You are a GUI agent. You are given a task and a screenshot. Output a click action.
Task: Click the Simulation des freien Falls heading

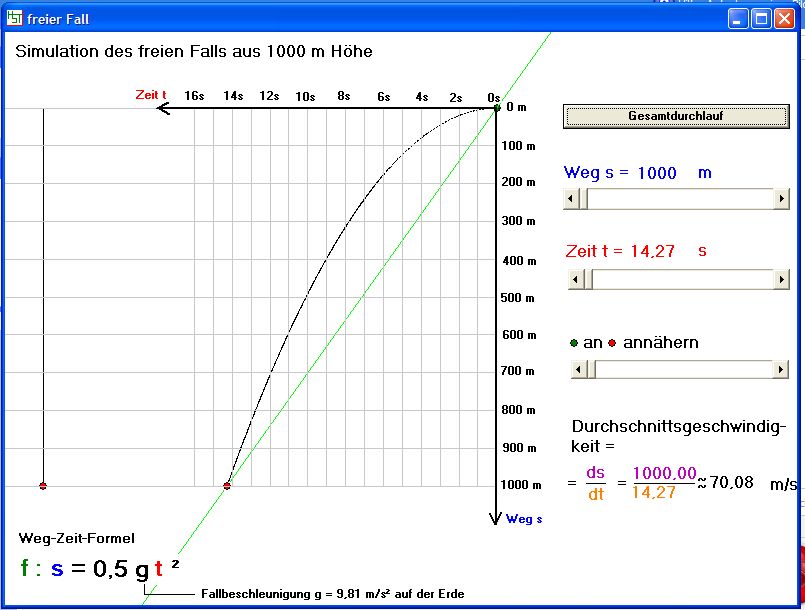point(194,51)
